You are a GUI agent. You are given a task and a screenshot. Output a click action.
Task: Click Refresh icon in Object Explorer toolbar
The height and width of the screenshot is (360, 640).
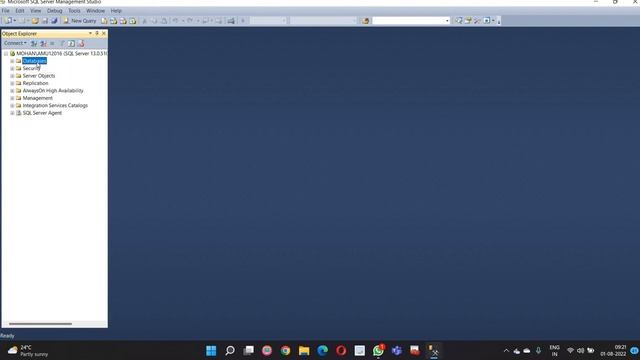[x=71, y=43]
